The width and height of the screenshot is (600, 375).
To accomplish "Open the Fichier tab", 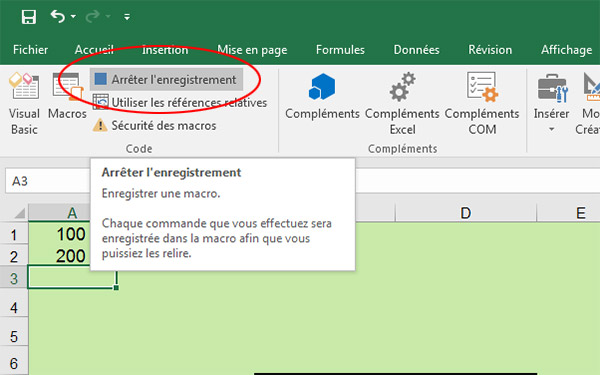I will (x=30, y=50).
